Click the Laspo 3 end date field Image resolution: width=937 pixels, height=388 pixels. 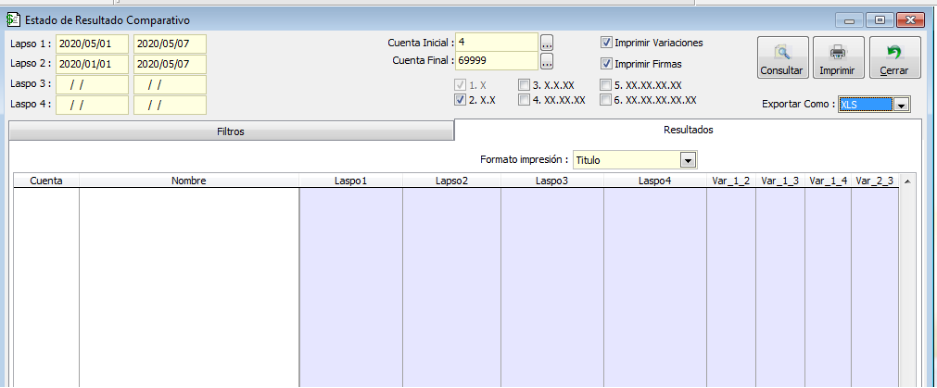[x=170, y=84]
